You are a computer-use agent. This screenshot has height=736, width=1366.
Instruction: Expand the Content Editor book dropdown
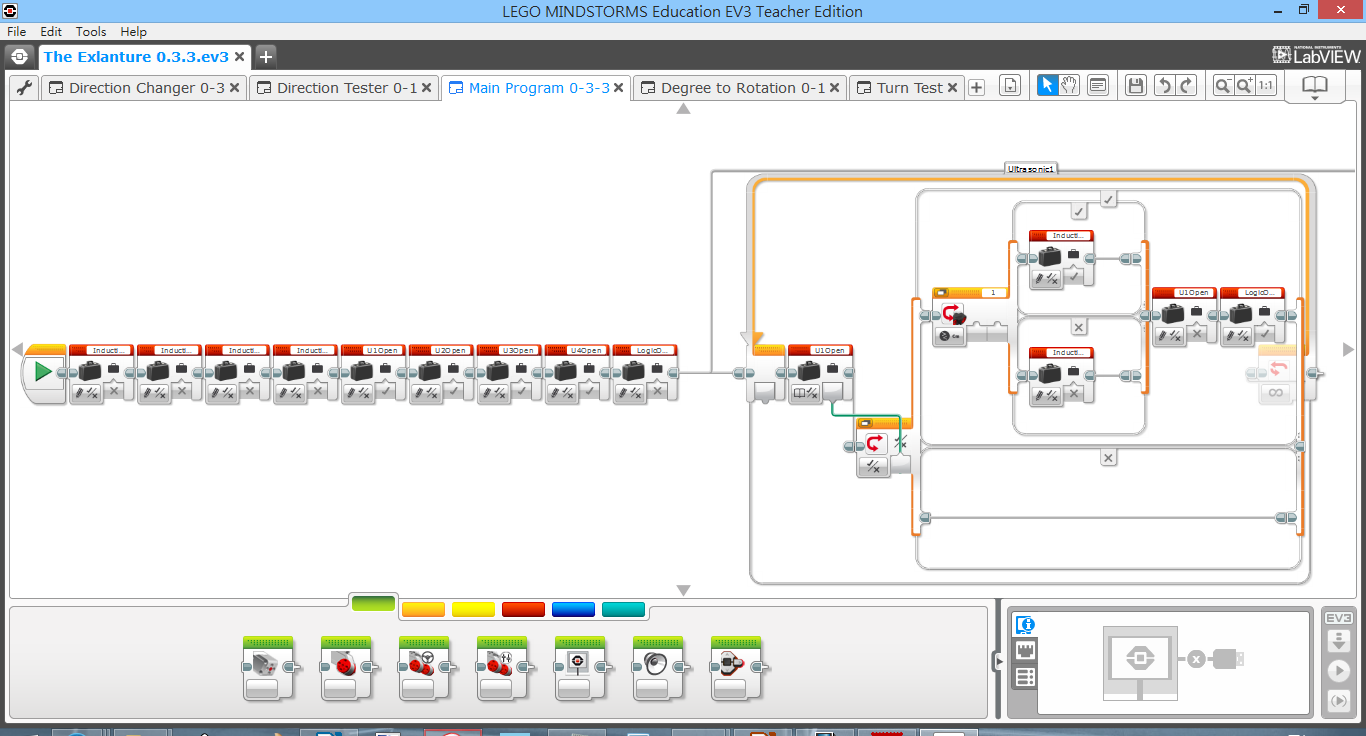pos(1314,88)
